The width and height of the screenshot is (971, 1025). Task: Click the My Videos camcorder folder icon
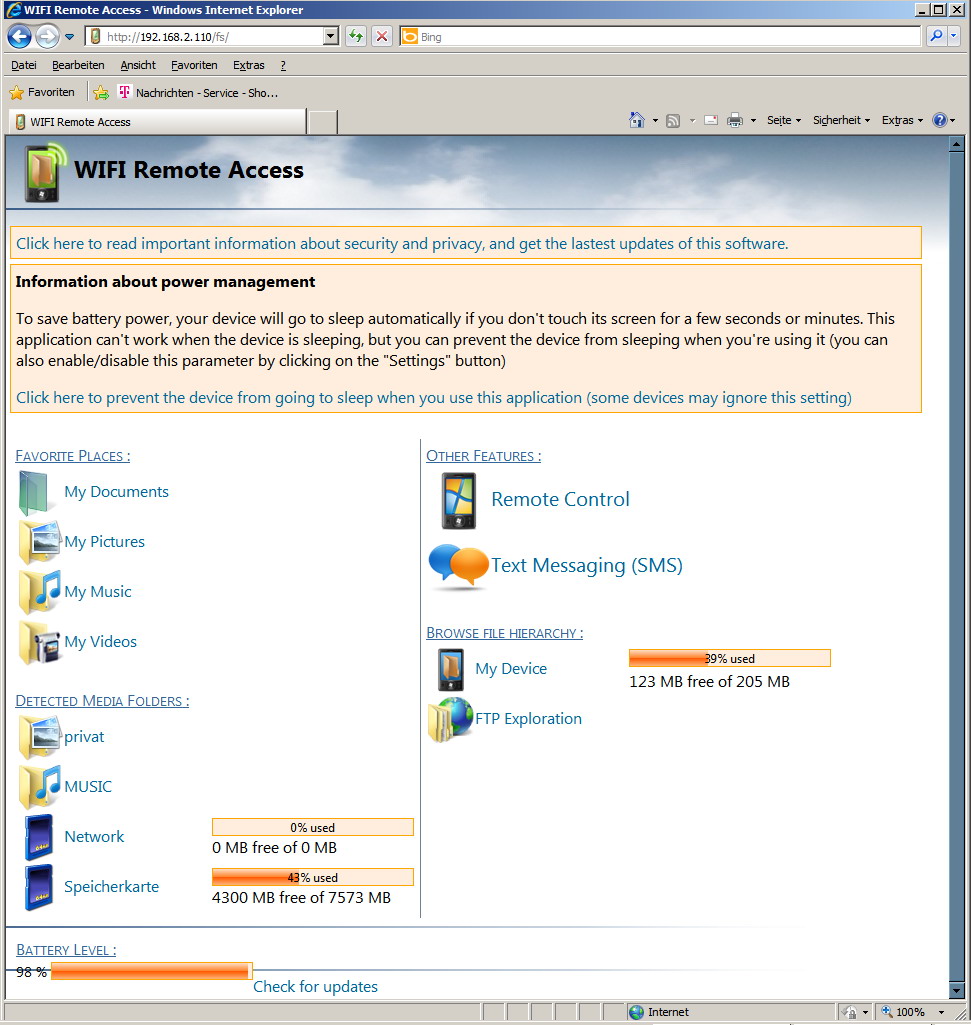(x=40, y=642)
